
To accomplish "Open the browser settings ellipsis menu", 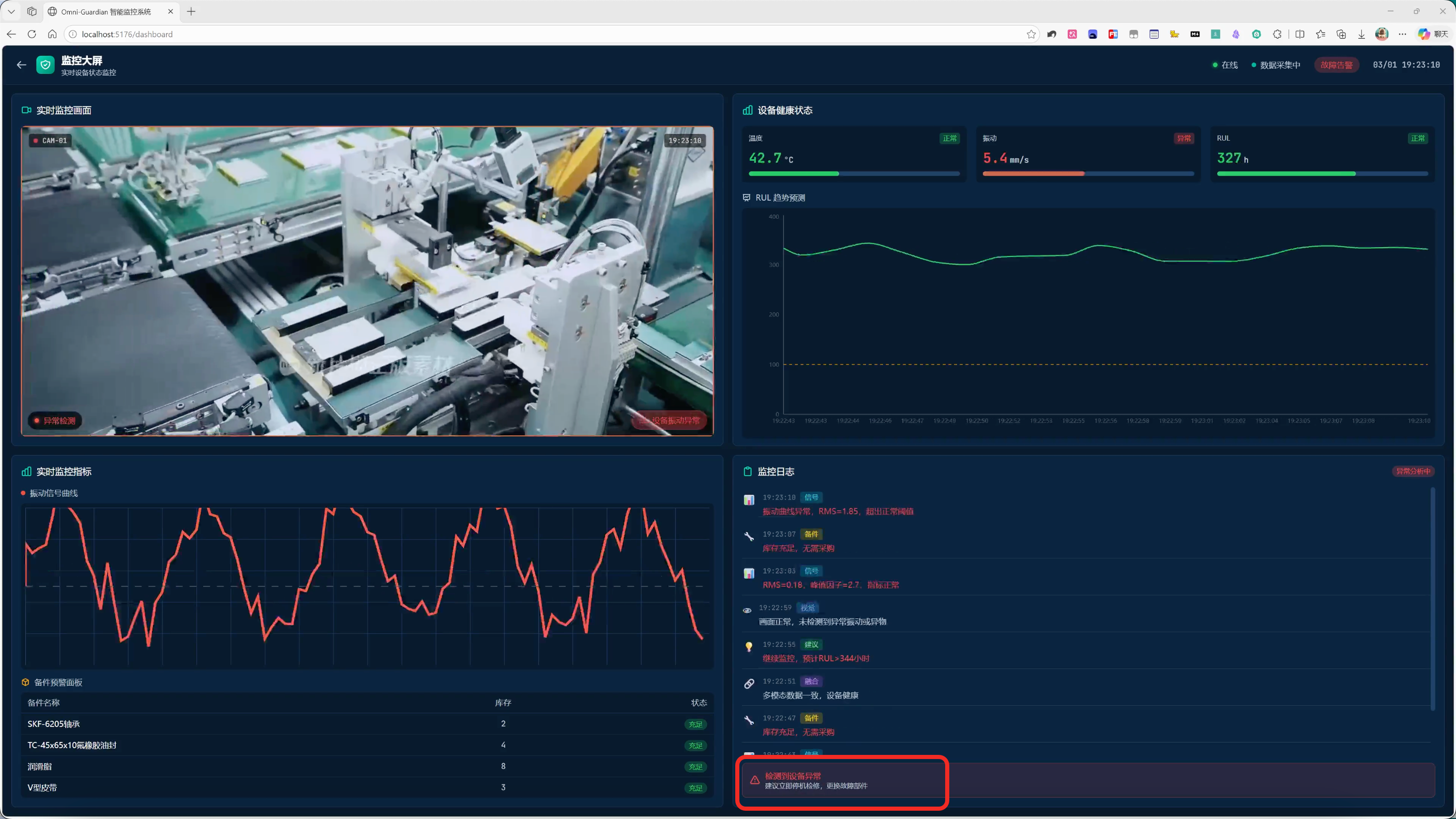I will (x=1402, y=34).
